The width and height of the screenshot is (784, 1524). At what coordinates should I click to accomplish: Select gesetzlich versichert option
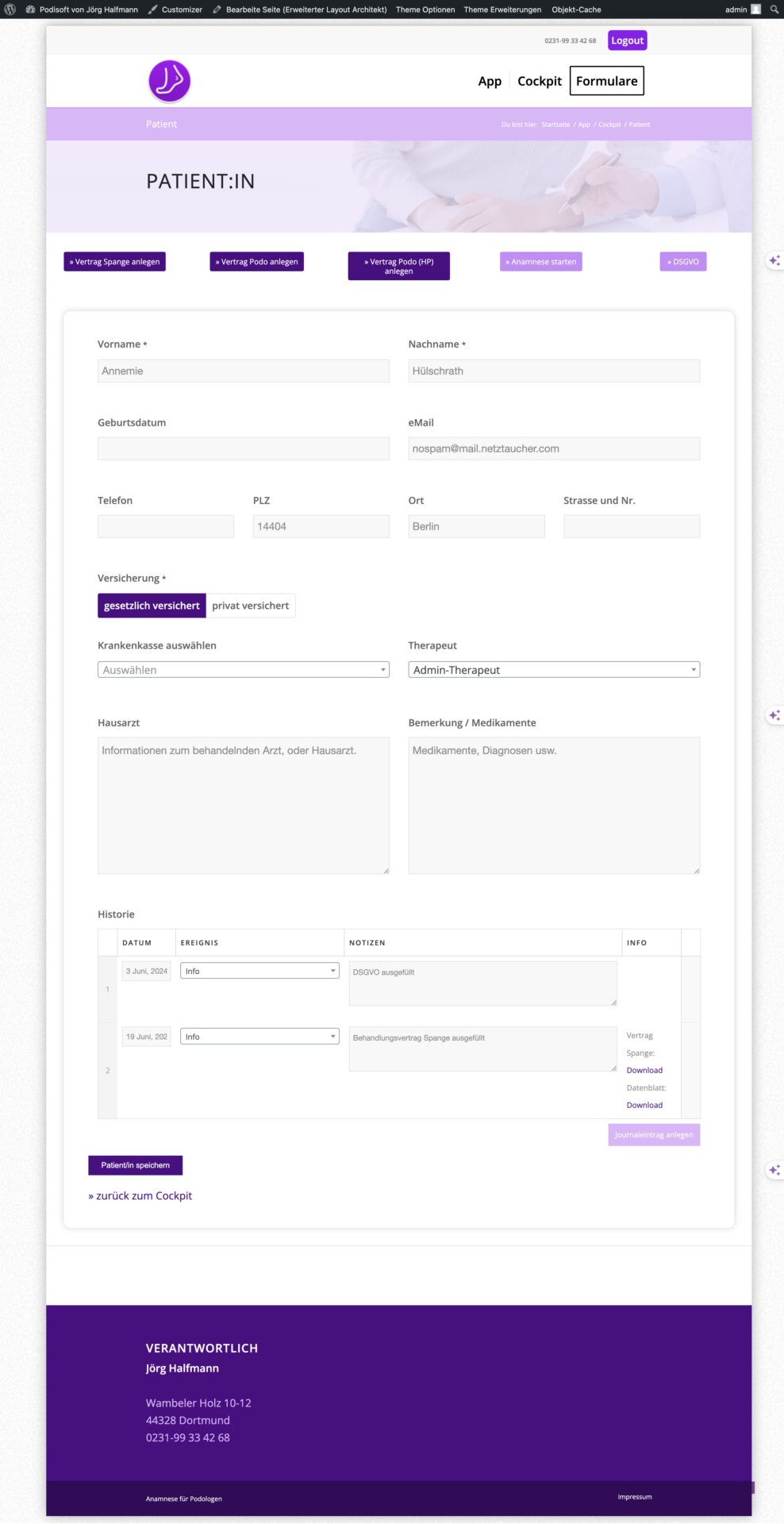coord(152,606)
